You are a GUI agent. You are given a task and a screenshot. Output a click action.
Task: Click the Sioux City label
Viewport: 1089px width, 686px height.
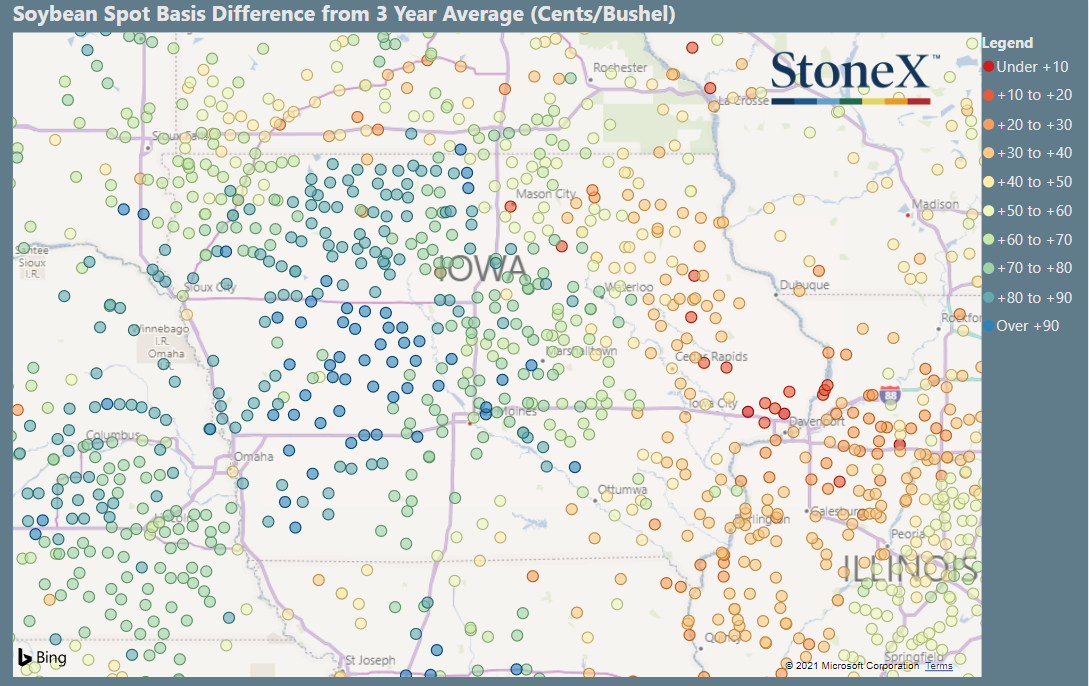(x=210, y=287)
